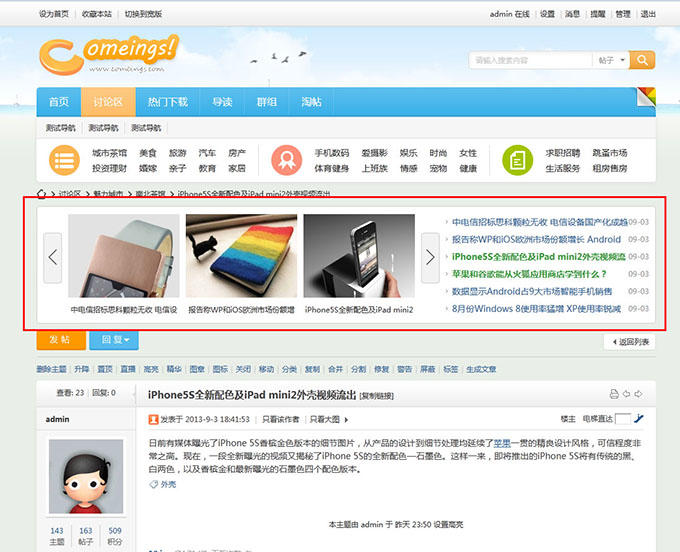The height and width of the screenshot is (552, 680).
Task: Click the 复制链接 link by the title
Action: [376, 396]
